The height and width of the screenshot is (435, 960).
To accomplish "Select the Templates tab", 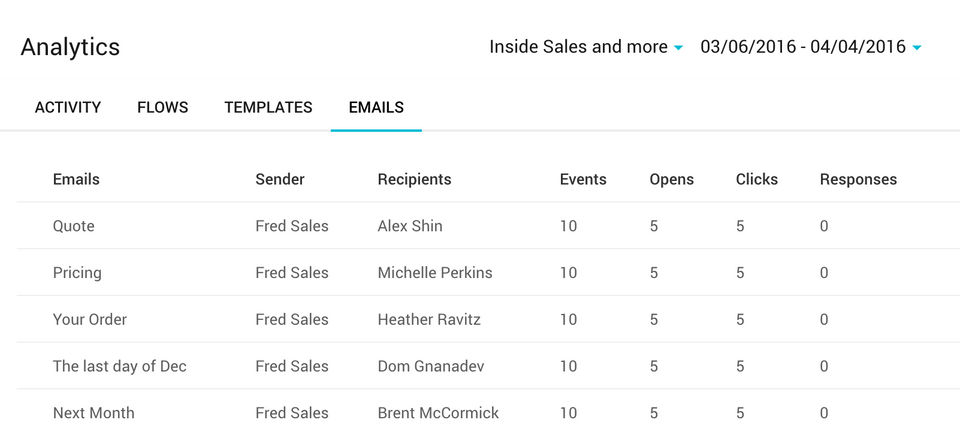I will pos(268,107).
